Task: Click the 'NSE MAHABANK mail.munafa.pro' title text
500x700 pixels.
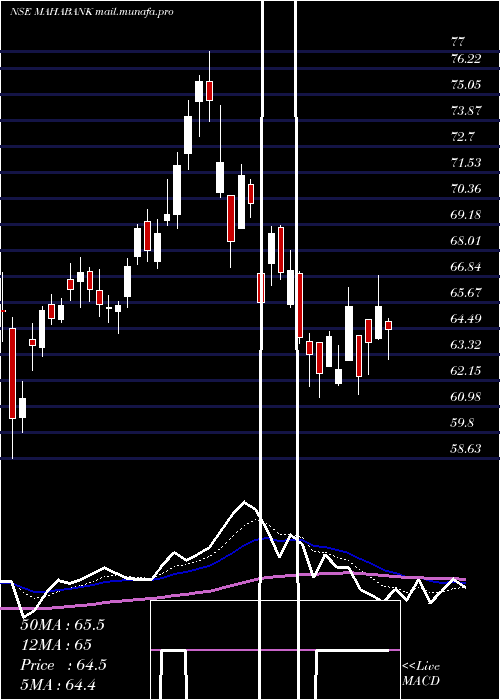Action: (x=92, y=12)
